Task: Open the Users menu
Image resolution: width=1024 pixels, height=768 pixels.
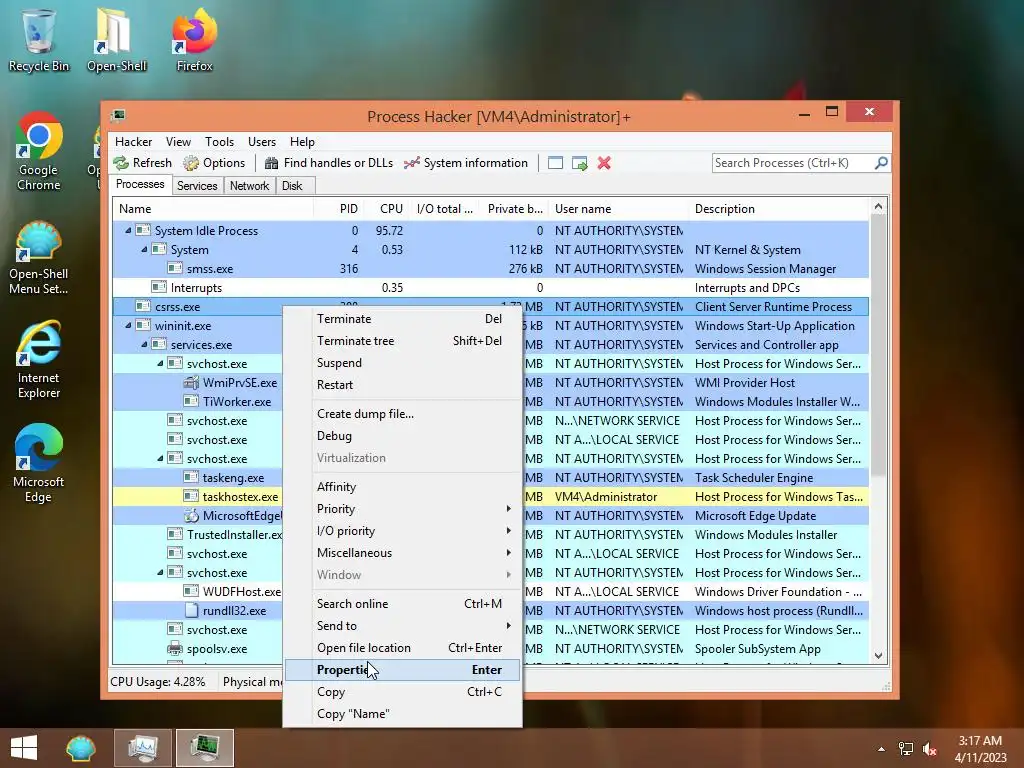Action: [x=262, y=142]
